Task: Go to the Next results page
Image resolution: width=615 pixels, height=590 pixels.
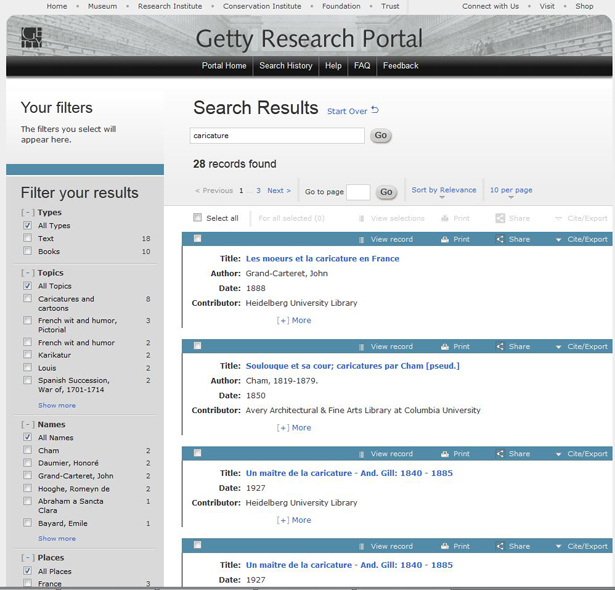Action: [x=279, y=190]
